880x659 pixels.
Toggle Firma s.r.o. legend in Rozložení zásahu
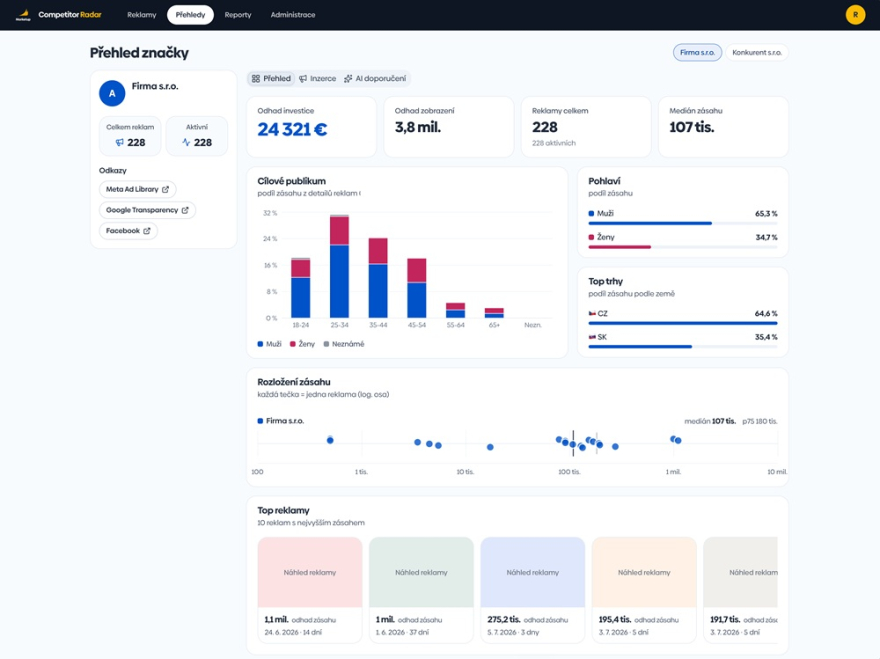(x=281, y=421)
